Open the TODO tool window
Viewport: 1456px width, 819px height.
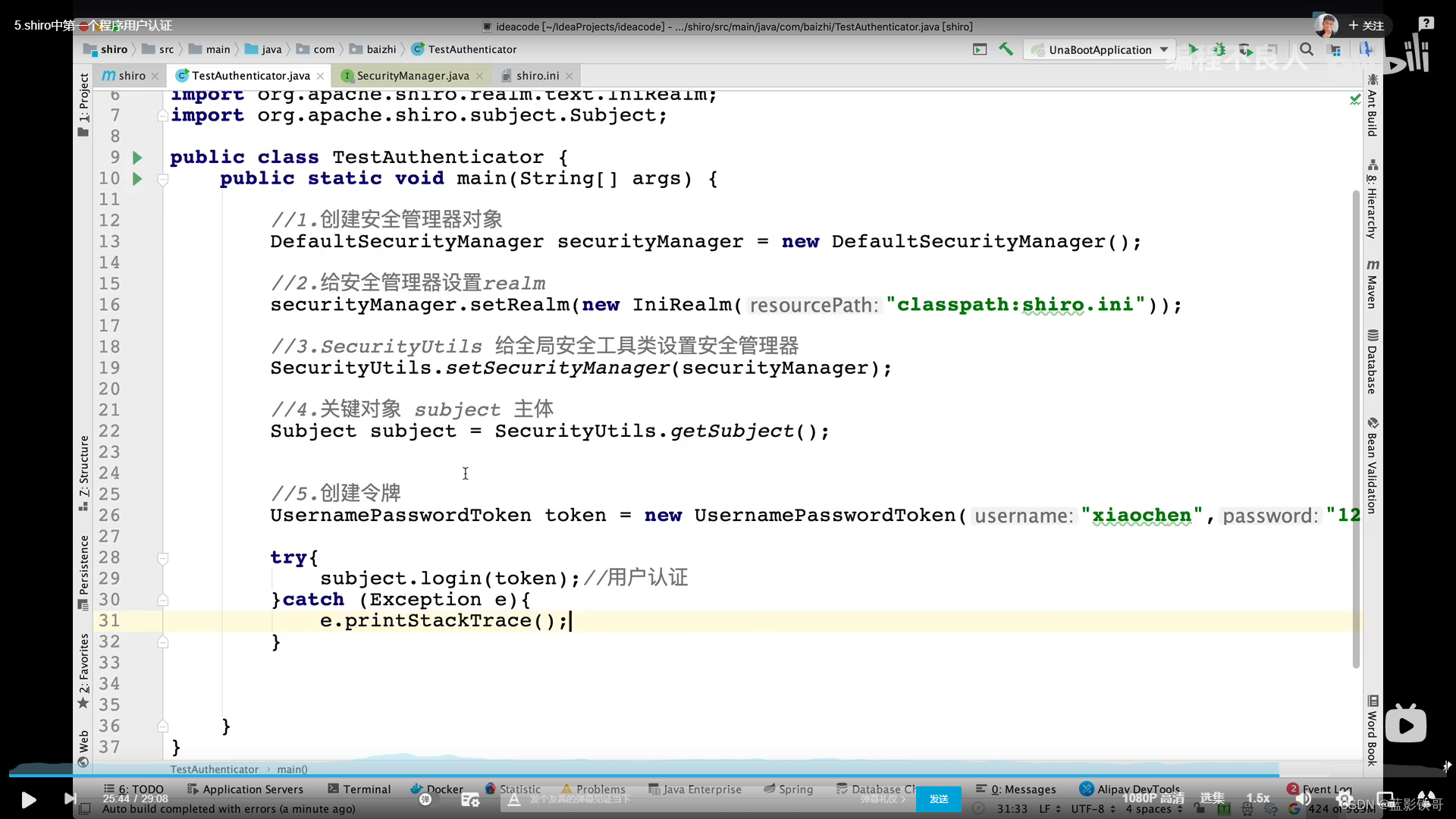(x=133, y=789)
